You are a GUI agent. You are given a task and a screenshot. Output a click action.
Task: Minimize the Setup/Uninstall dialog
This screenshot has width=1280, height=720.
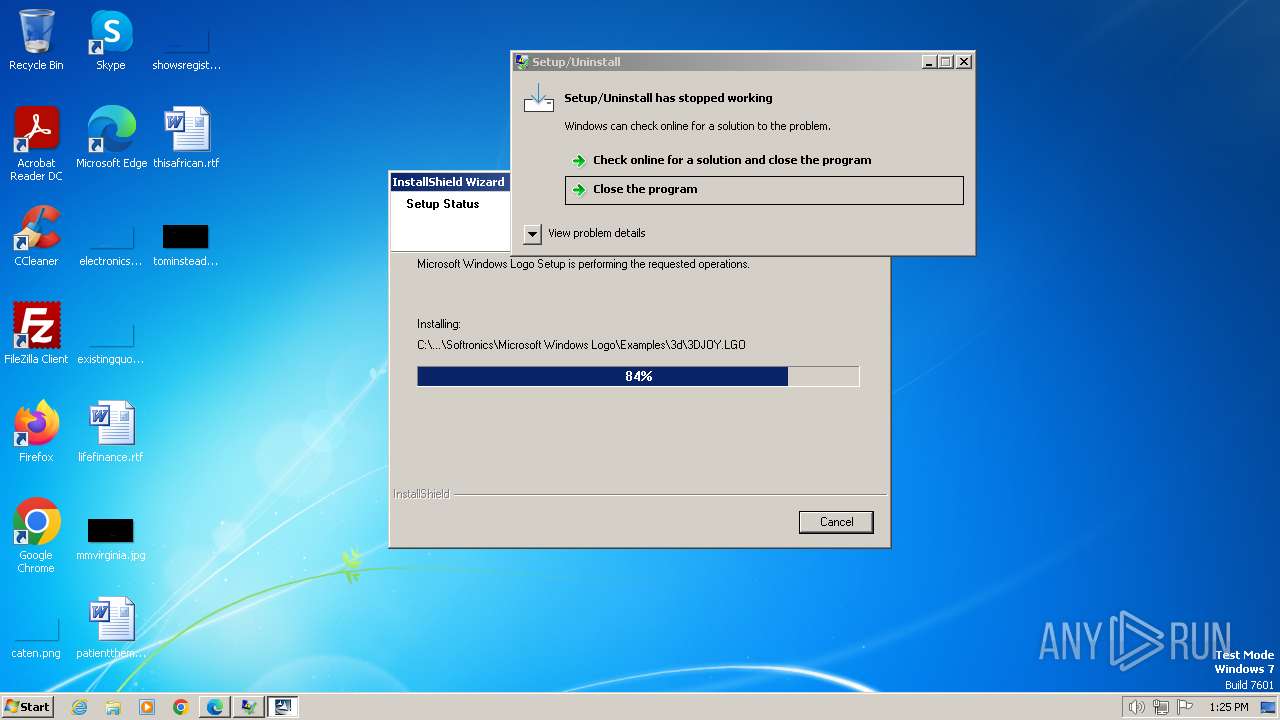point(929,62)
